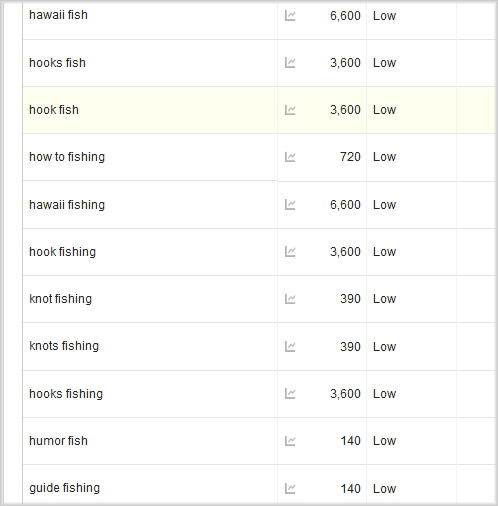
Task: Click the keyword "how to fishing"
Action: pos(67,157)
